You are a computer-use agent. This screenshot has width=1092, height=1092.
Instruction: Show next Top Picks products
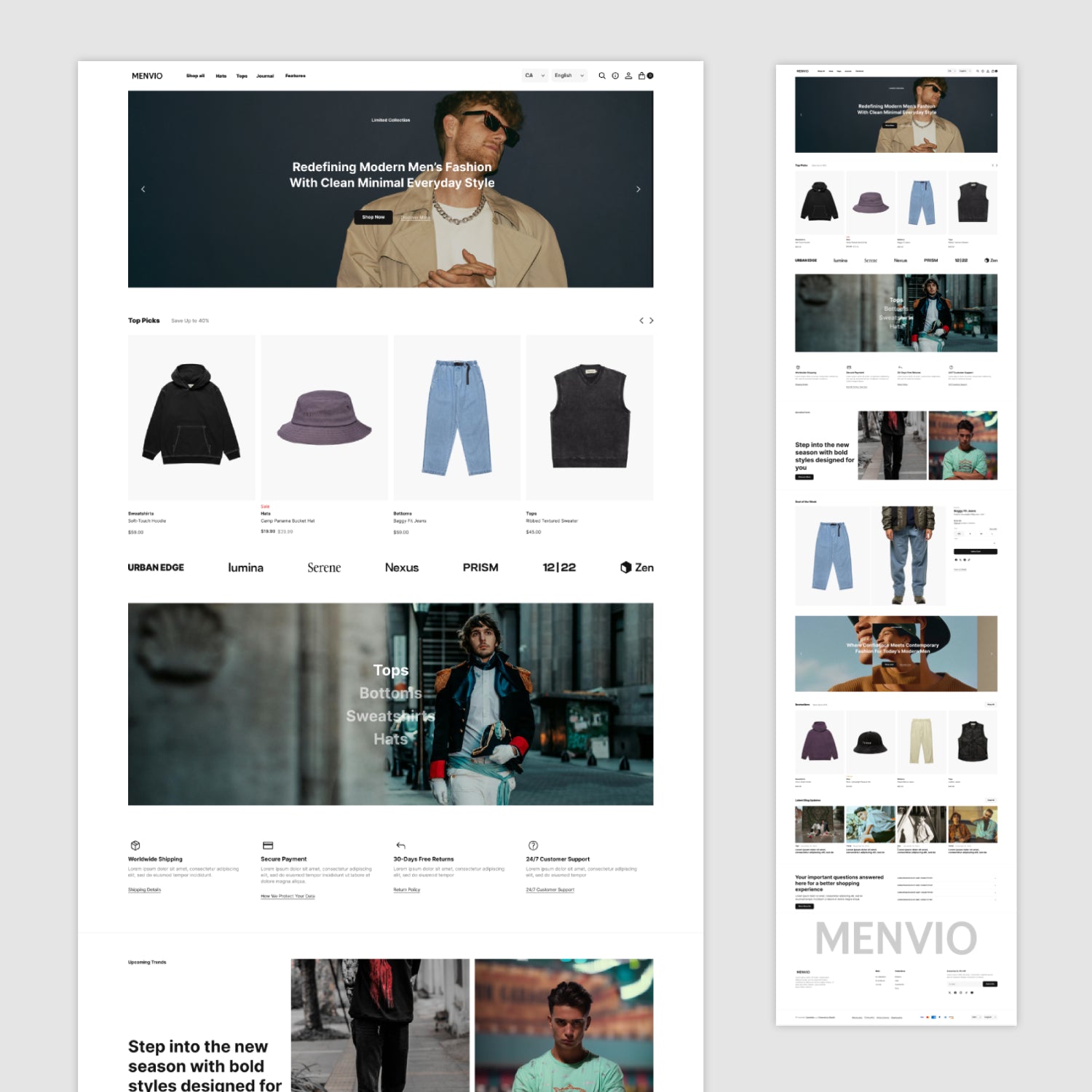point(652,320)
